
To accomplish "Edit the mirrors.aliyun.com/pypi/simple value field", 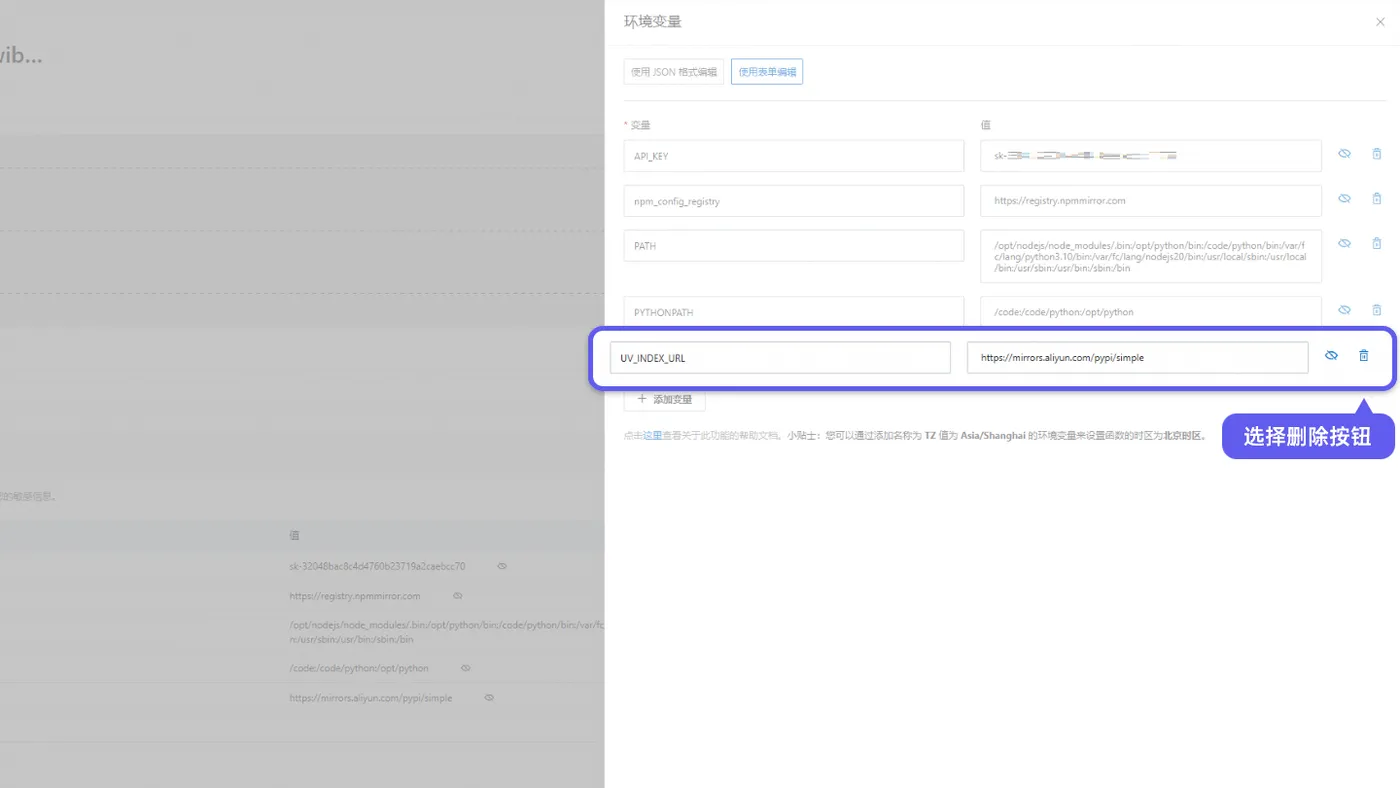I will [1137, 358].
